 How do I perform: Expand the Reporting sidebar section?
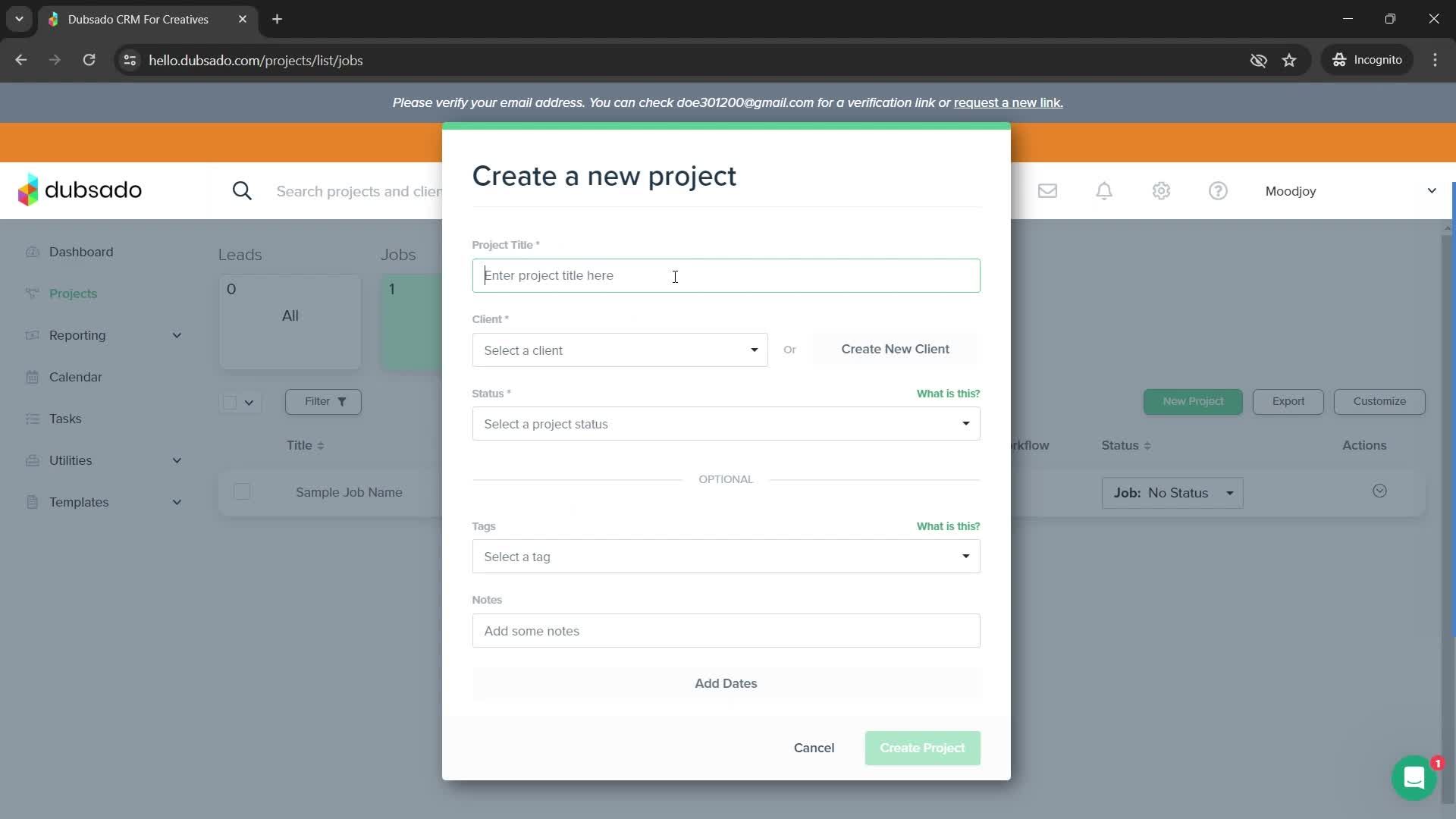(x=177, y=335)
